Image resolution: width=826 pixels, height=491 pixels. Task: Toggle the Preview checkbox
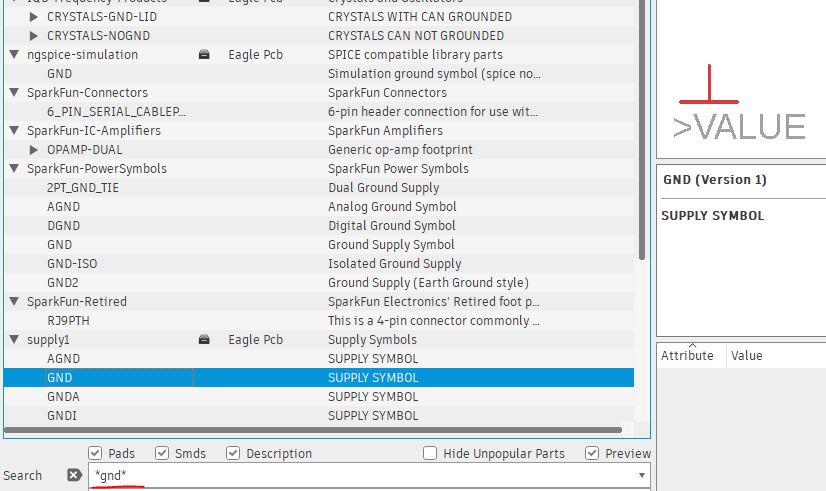tap(592, 453)
